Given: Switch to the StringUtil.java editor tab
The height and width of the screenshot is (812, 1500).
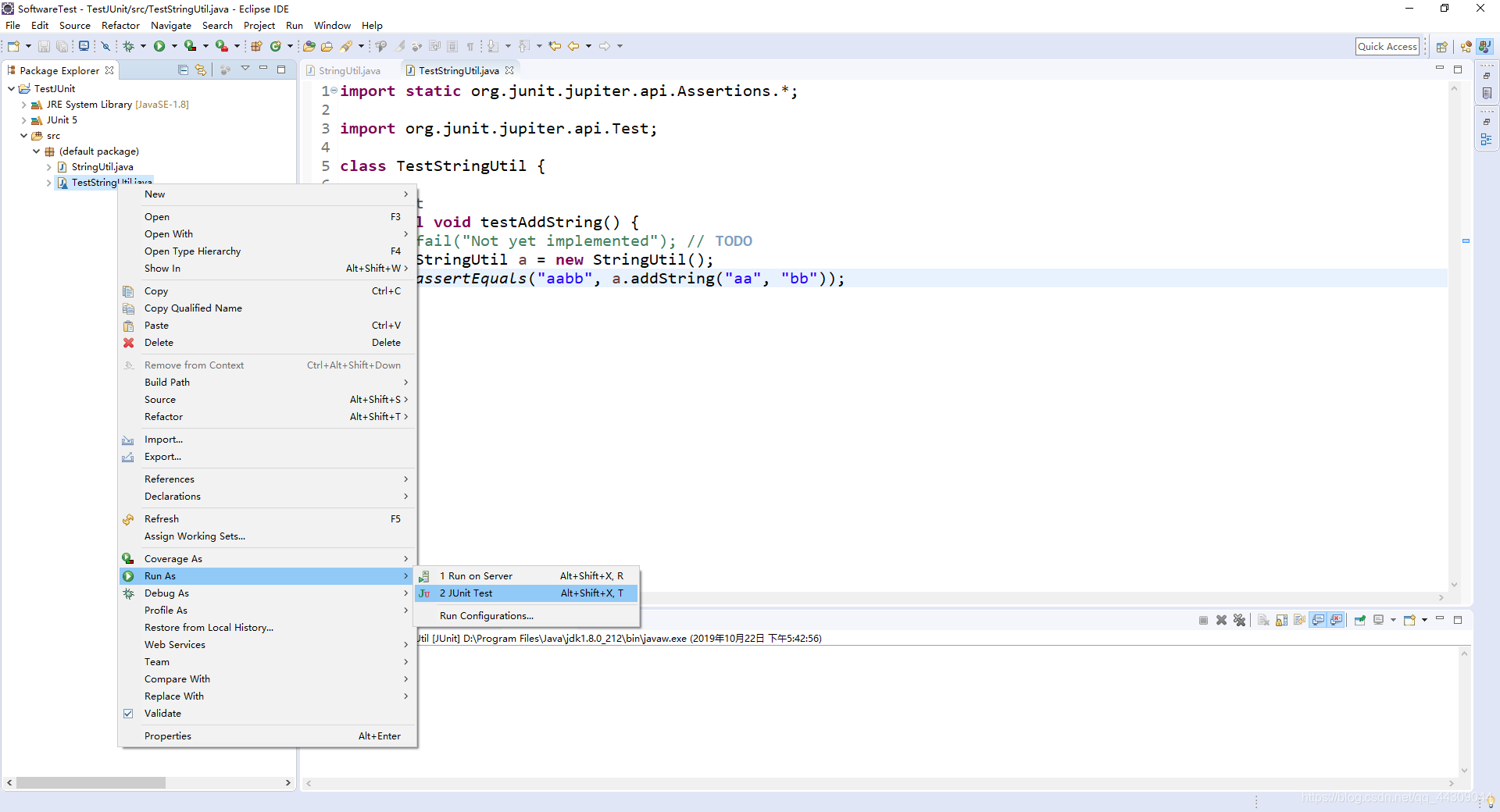Looking at the screenshot, I should pos(349,70).
